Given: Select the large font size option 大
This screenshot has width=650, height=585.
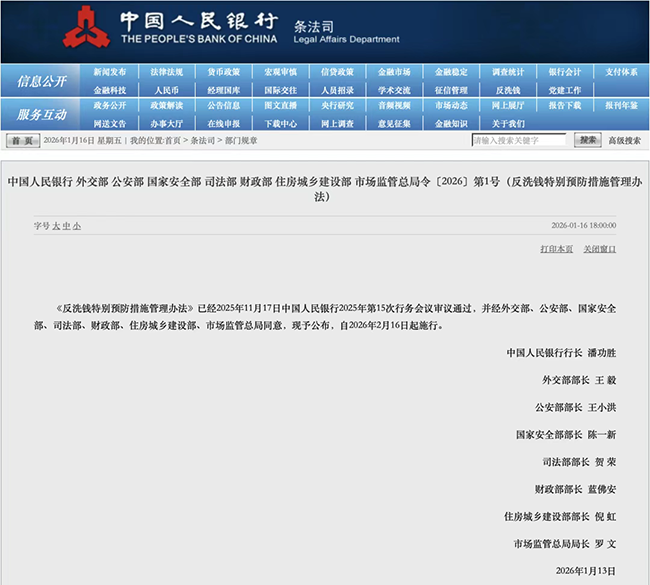Looking at the screenshot, I should pos(56,226).
